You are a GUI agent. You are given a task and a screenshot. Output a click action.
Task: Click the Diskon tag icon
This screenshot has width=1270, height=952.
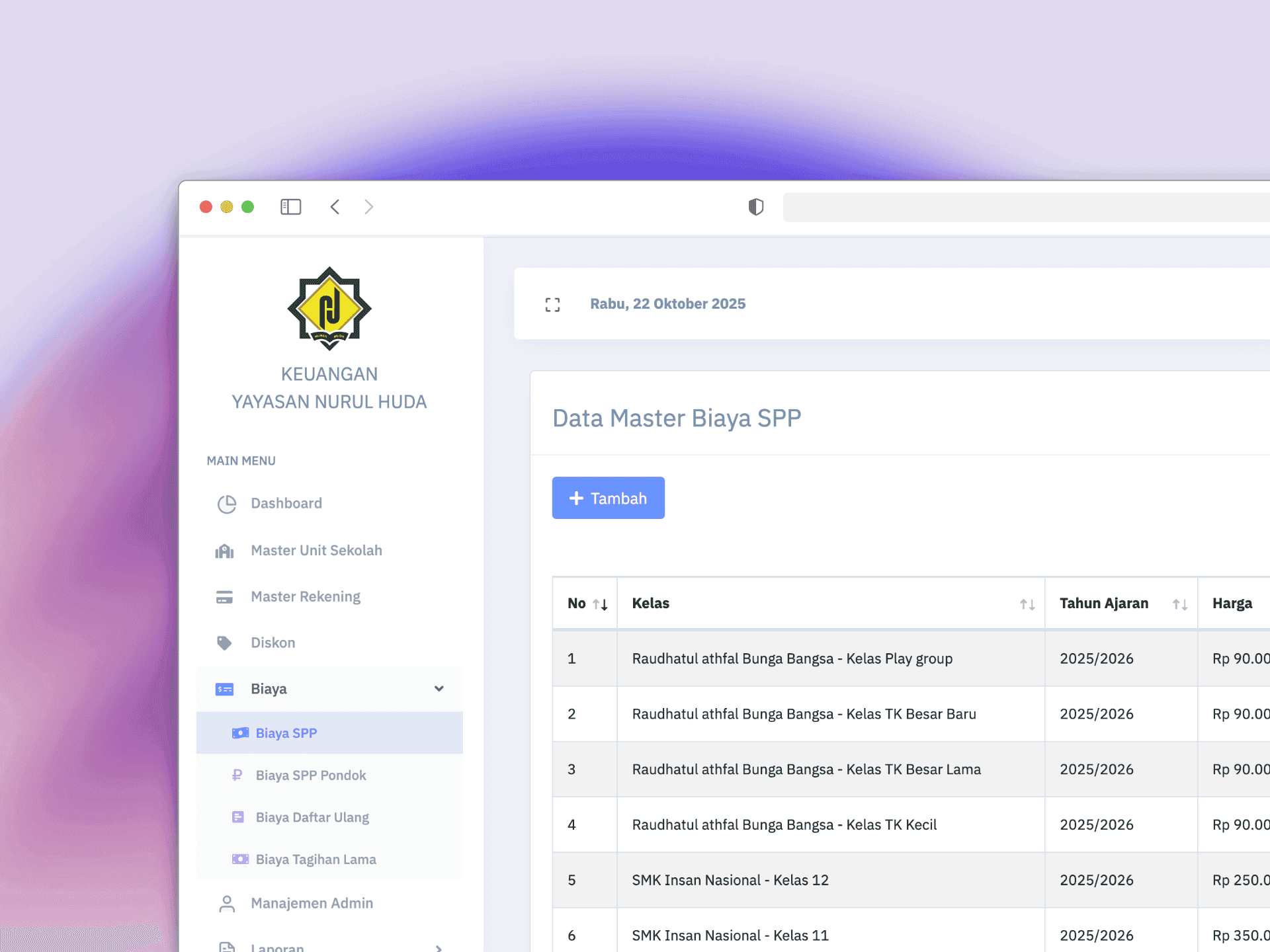point(225,643)
